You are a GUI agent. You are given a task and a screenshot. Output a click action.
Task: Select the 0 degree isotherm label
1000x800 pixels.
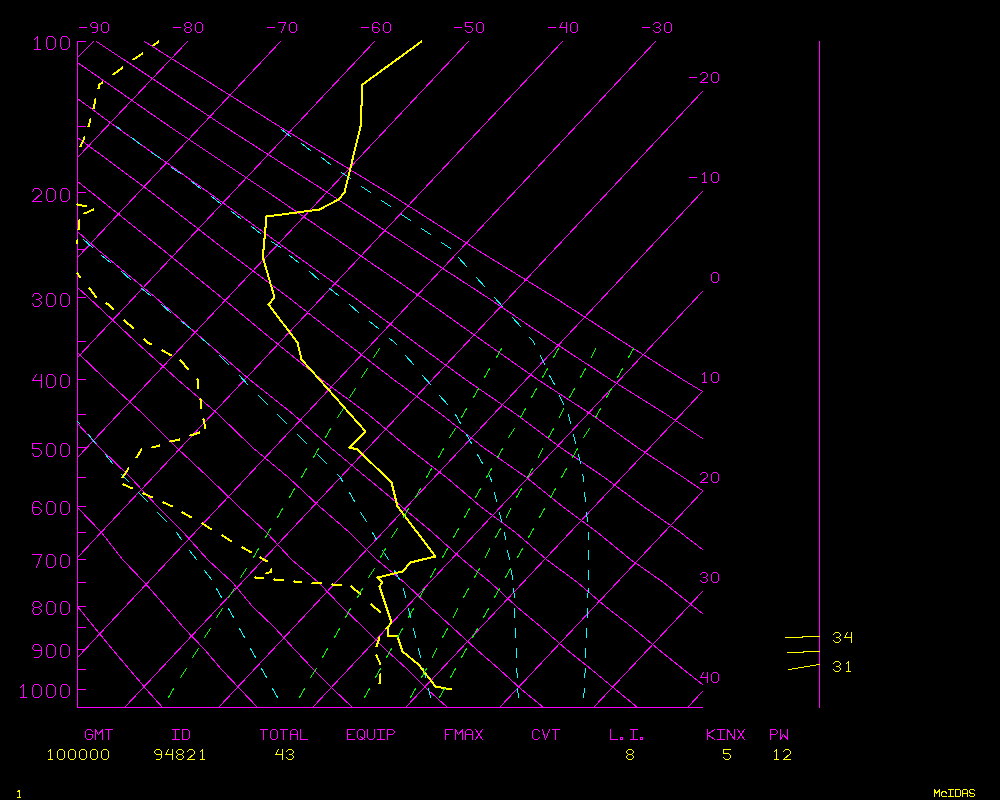(714, 278)
